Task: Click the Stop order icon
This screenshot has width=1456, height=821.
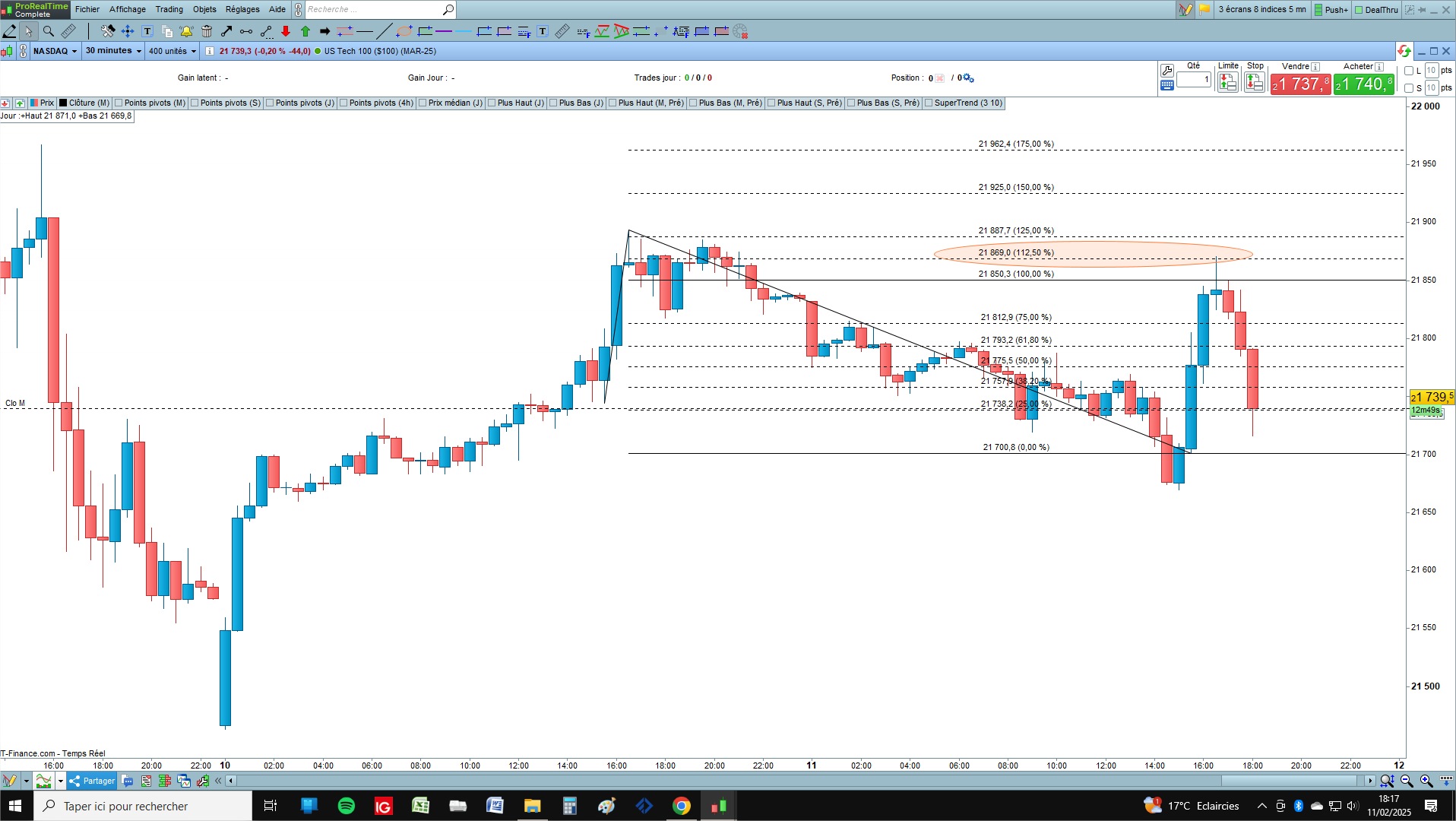Action: click(x=1255, y=82)
